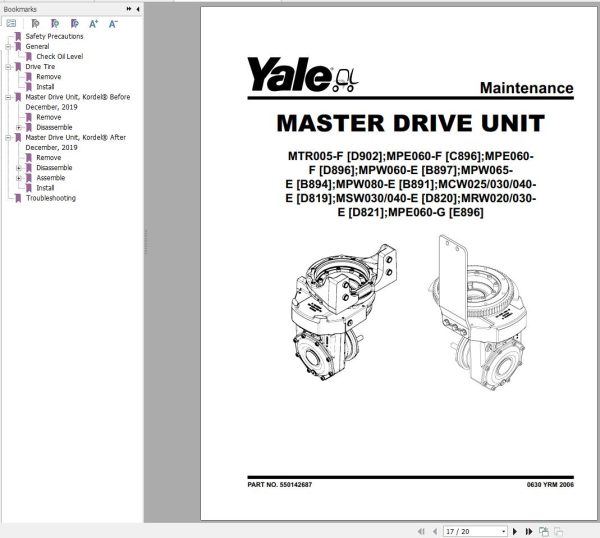Open the page number dropdown
This screenshot has width=600, height=538.
pos(503,531)
